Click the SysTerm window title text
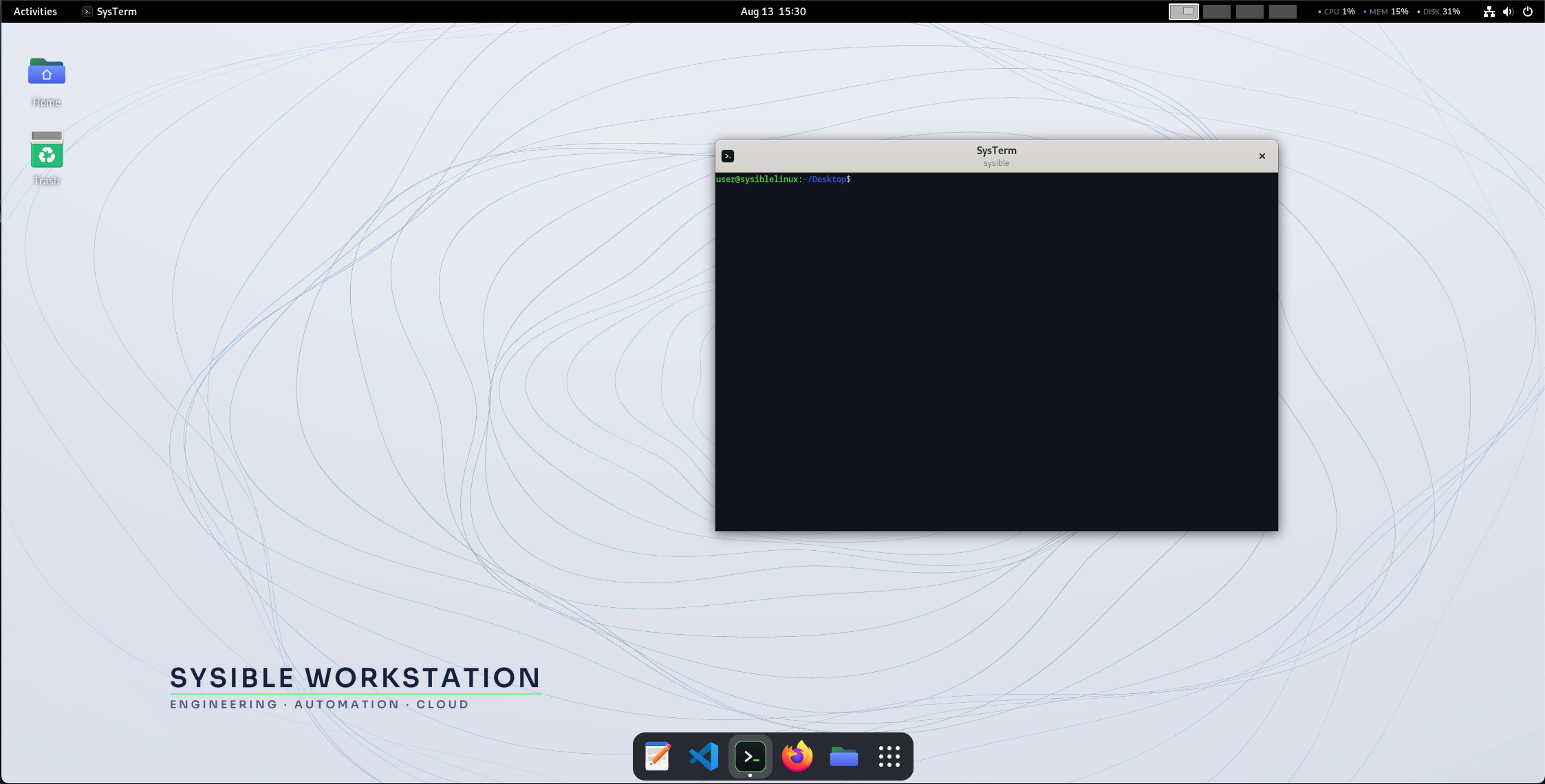 (x=996, y=151)
